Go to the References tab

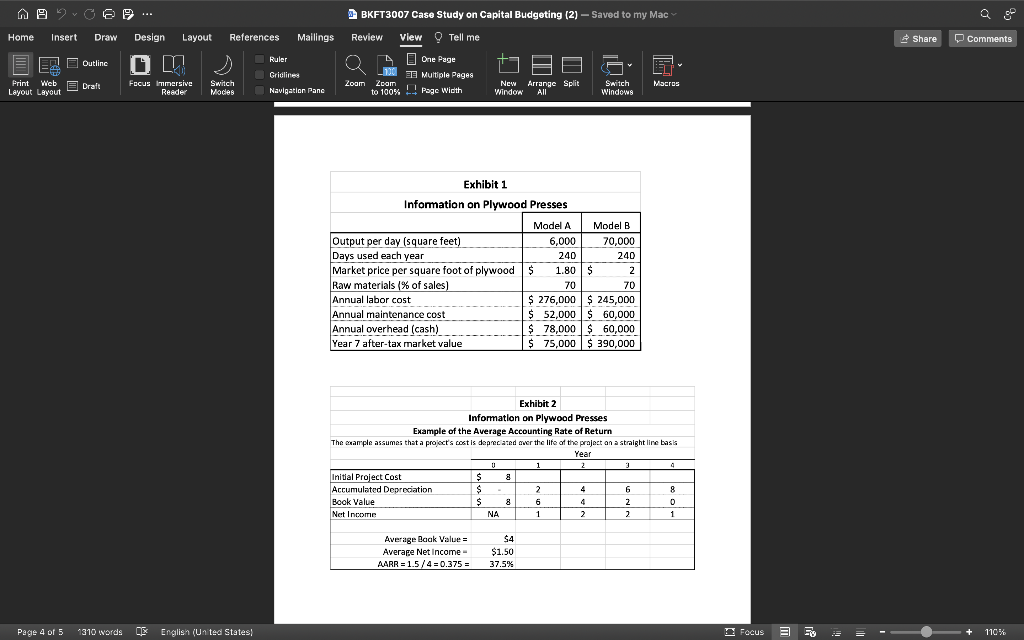coord(254,37)
